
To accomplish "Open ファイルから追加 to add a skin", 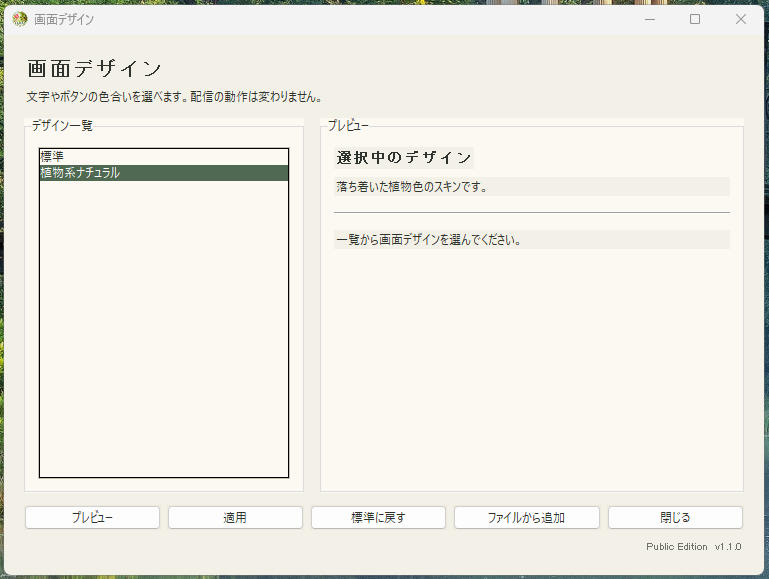I will coord(527,517).
